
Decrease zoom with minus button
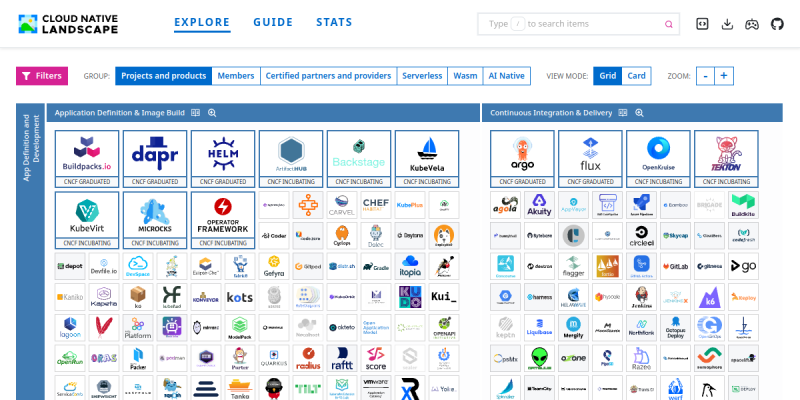click(705, 76)
